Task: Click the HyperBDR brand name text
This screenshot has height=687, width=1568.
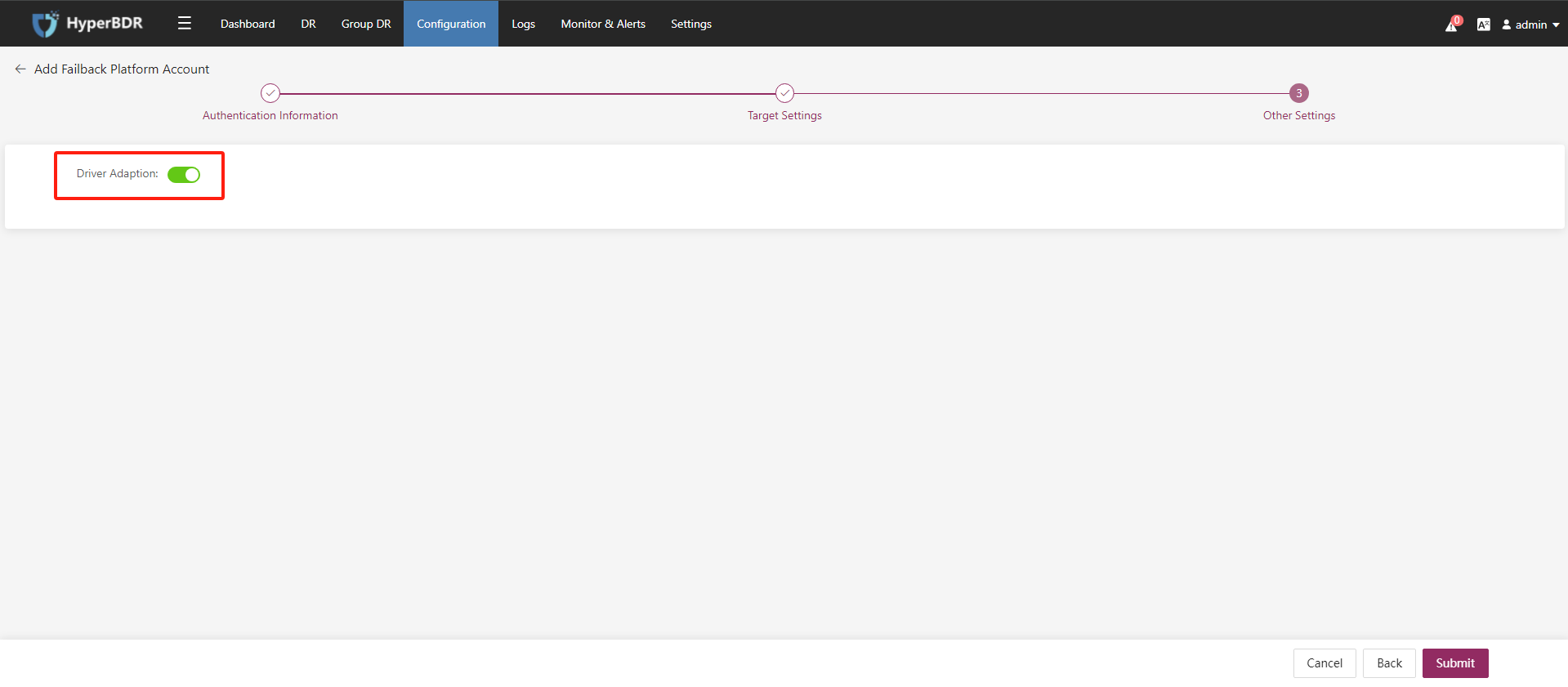Action: coord(105,23)
